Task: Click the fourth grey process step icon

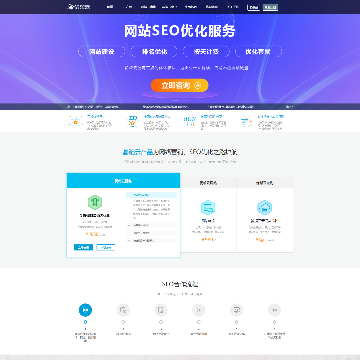Action: pos(199,310)
